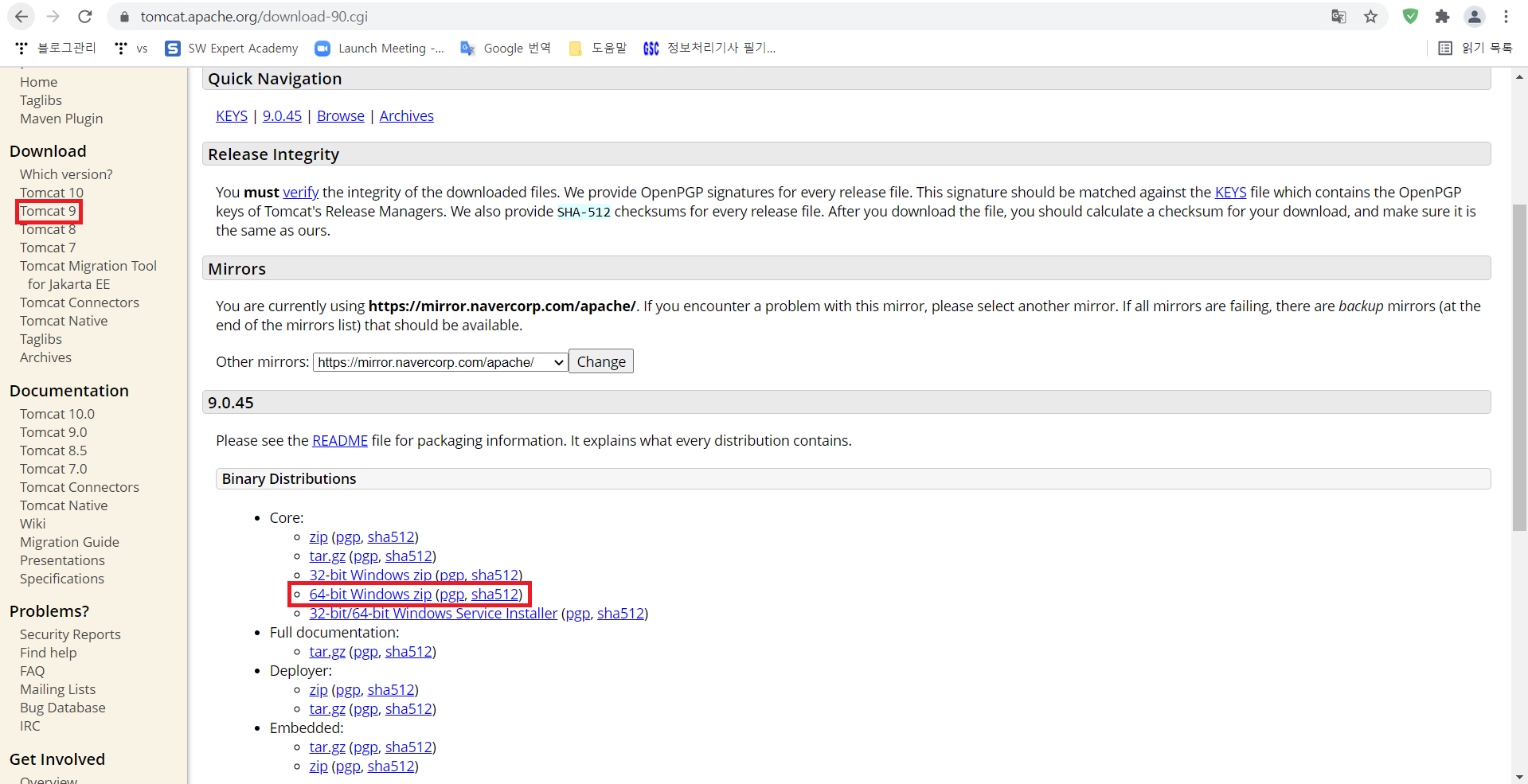This screenshot has height=784, width=1528.
Task: Open KEYS link in Release Integrity paragraph
Action: click(1231, 193)
